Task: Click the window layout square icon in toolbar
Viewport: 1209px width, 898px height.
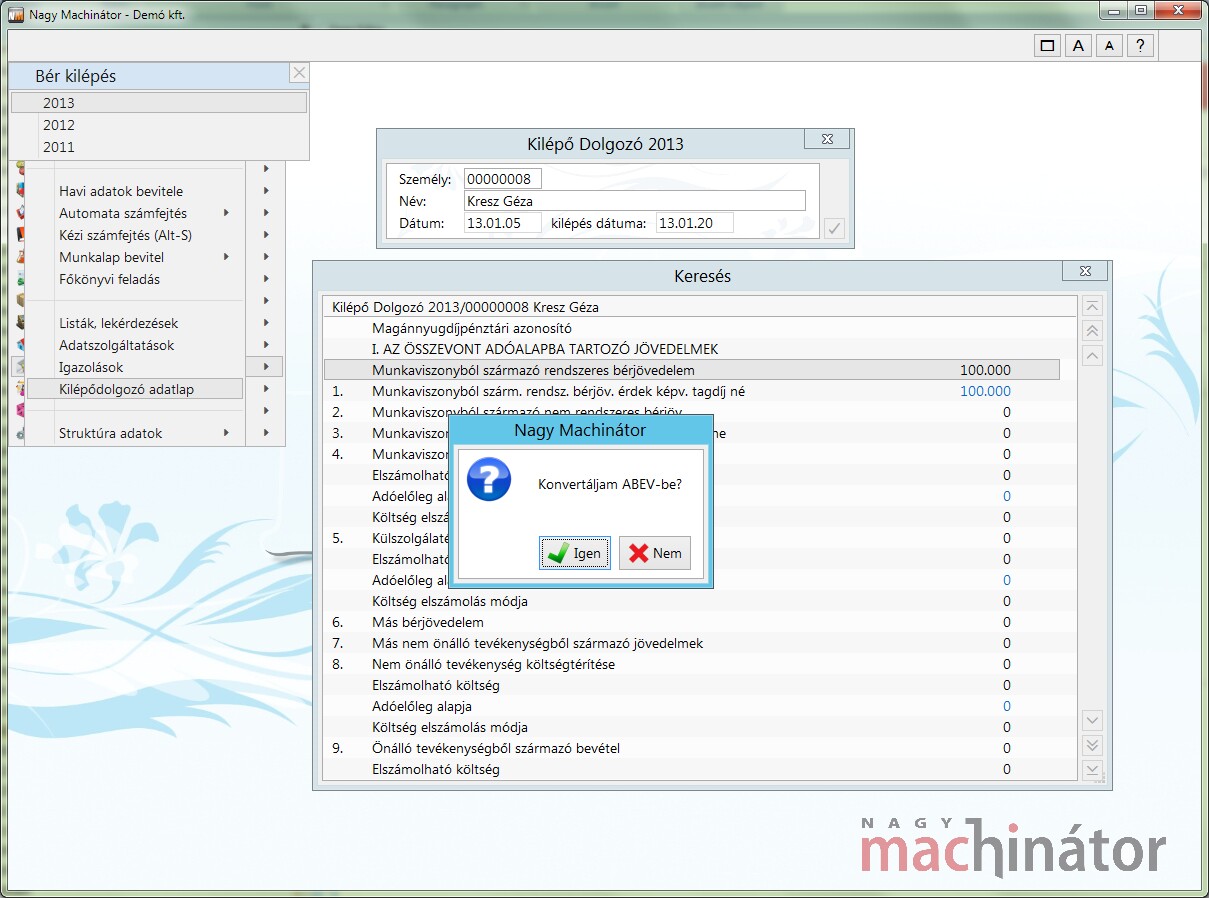Action: [x=1047, y=45]
